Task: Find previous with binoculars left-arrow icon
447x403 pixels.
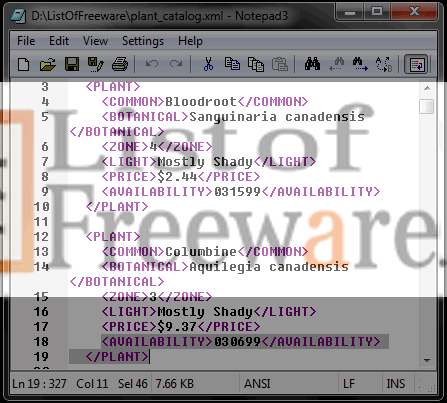Action: [336, 64]
